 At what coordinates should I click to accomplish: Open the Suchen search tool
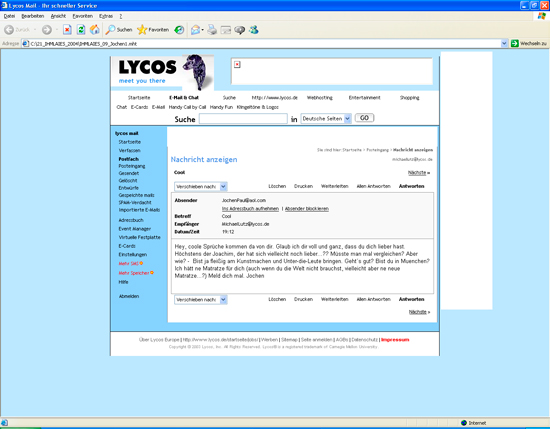(x=119, y=30)
